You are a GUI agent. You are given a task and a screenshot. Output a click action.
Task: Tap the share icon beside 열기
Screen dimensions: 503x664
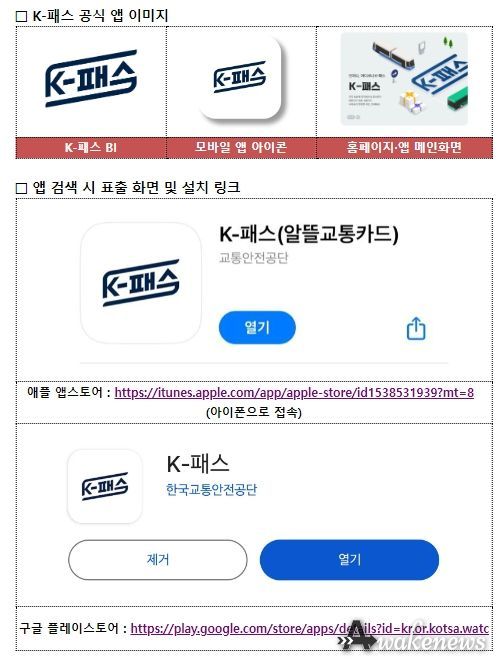416,328
